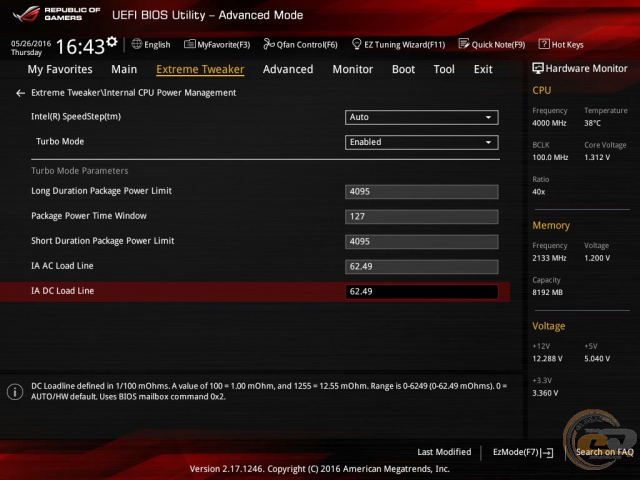
Task: Click CPU temperature value 38°C
Action: 592,123
